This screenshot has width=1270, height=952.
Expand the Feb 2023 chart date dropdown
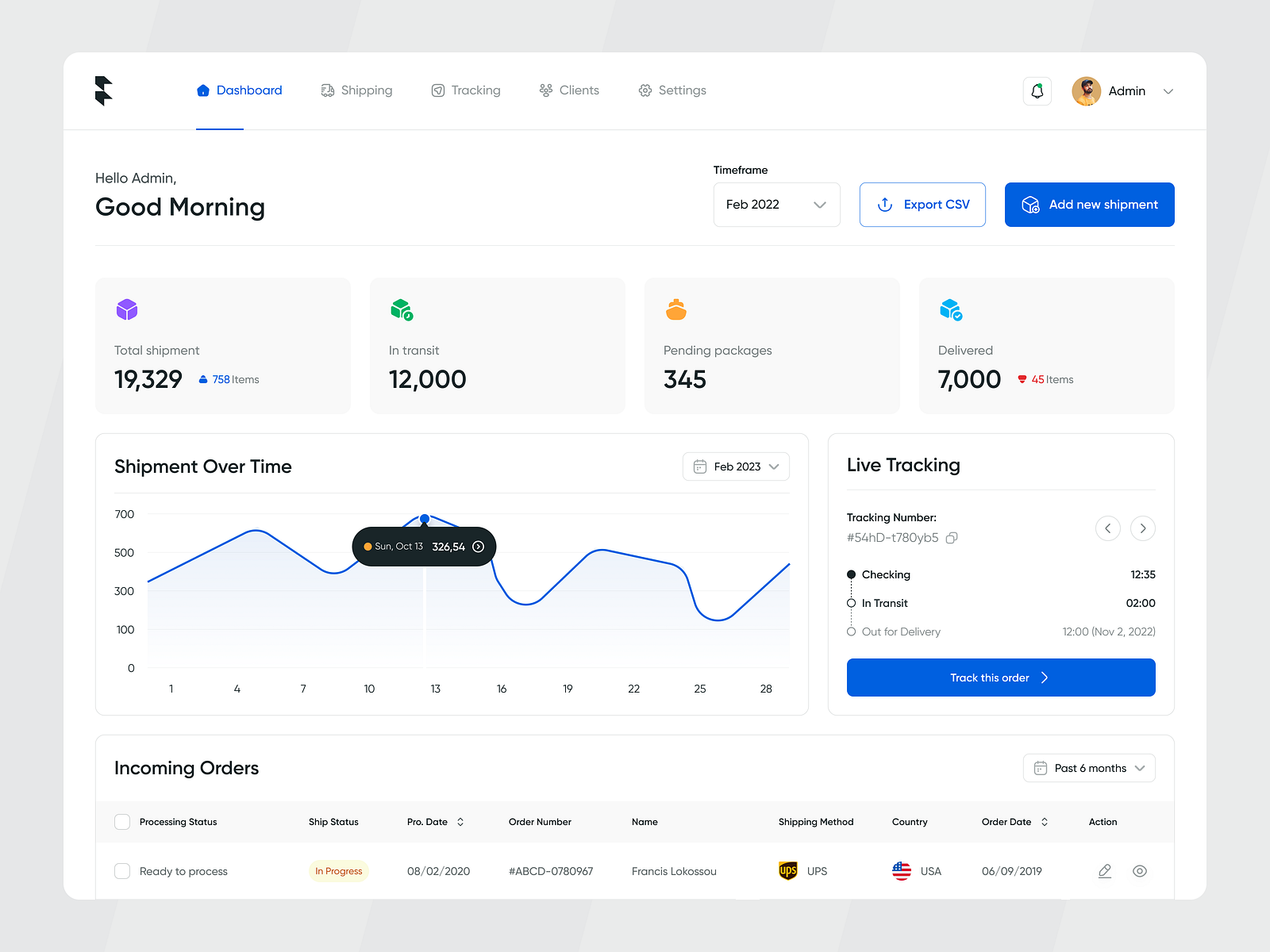(736, 466)
